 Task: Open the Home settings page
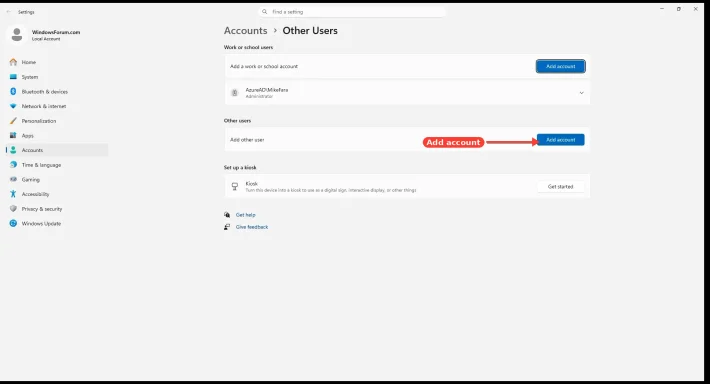(29, 62)
